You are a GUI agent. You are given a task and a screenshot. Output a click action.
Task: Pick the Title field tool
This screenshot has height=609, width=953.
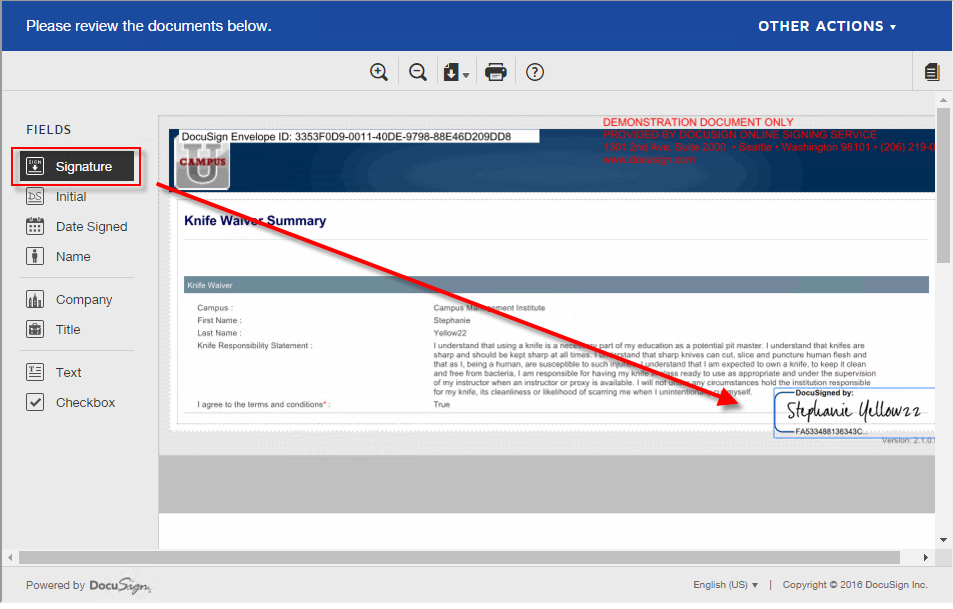(70, 329)
